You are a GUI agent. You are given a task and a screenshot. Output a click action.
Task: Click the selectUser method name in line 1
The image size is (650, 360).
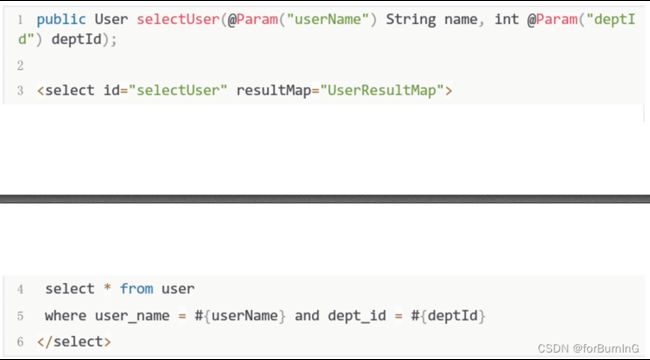pyautogui.click(x=178, y=19)
